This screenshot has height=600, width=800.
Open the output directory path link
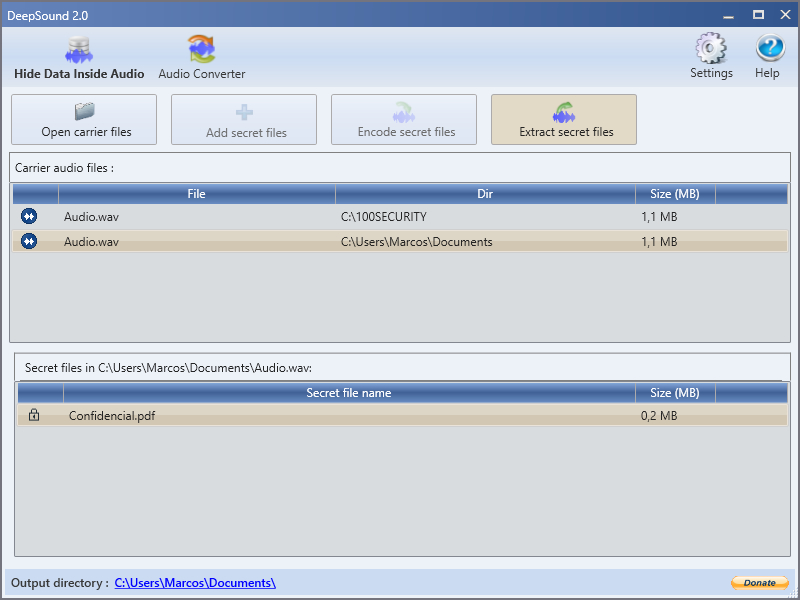(x=195, y=583)
